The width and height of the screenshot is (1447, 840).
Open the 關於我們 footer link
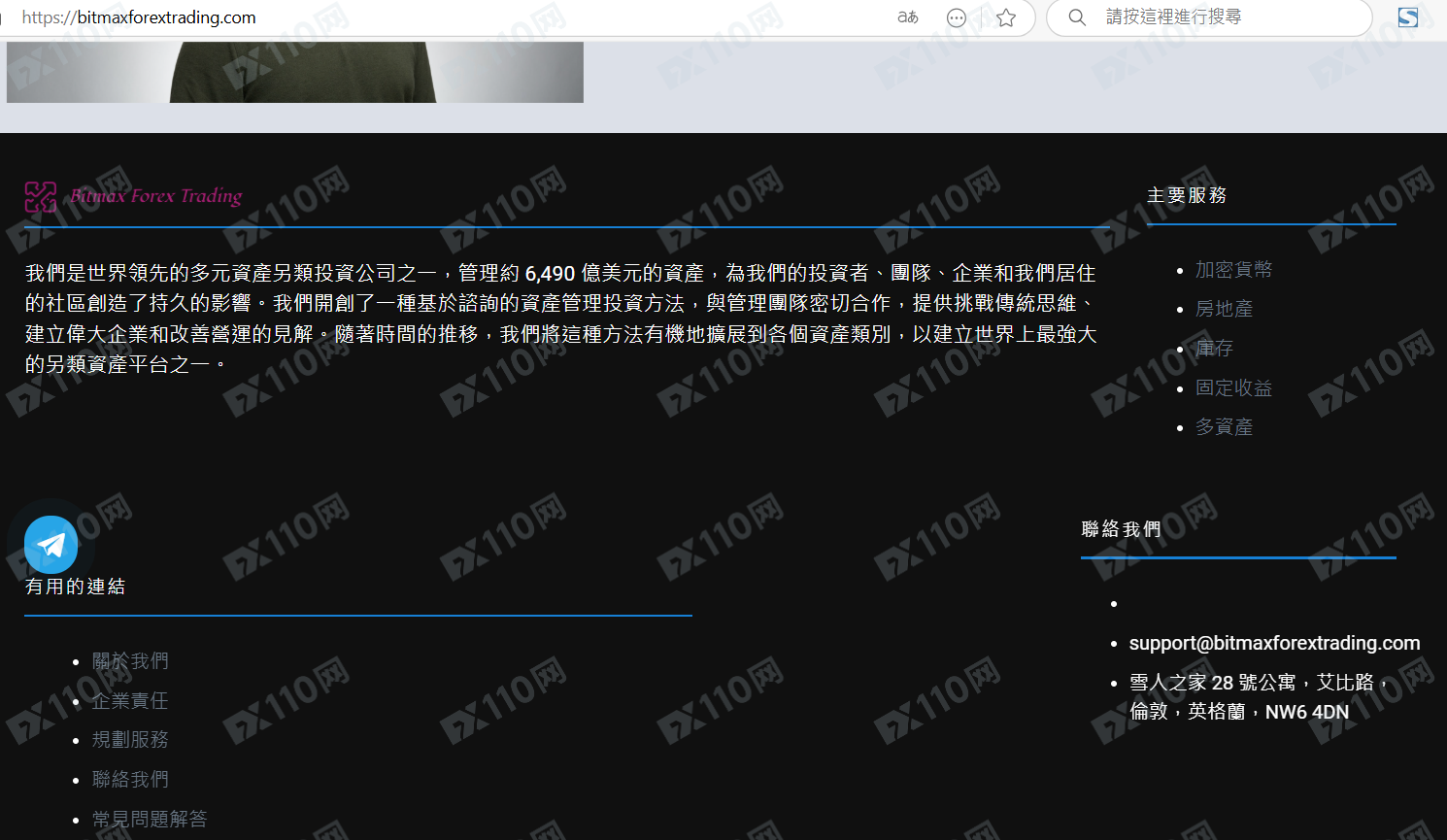click(x=130, y=661)
